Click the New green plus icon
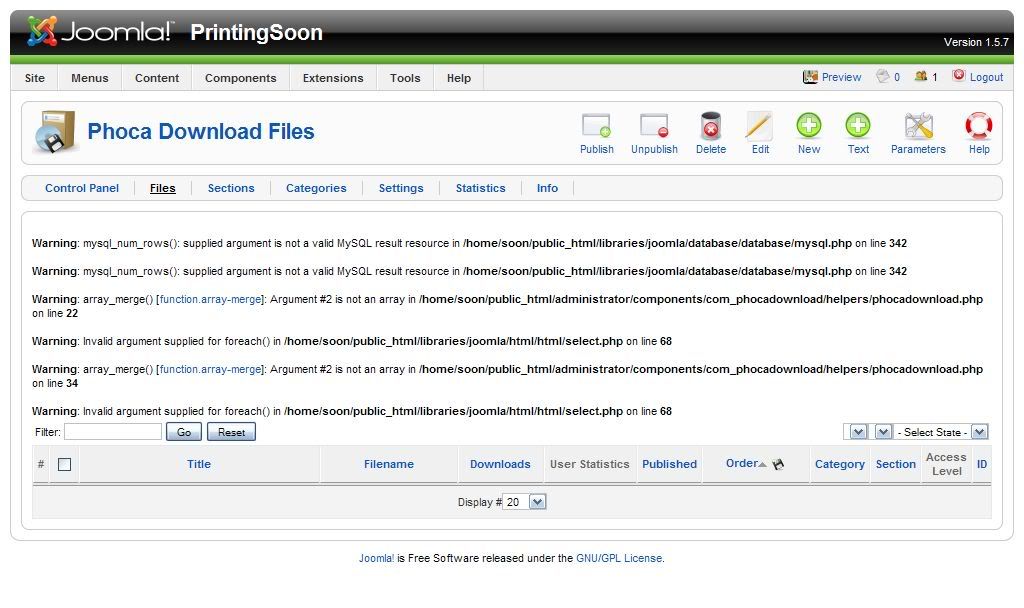The image size is (1024, 608). click(808, 125)
